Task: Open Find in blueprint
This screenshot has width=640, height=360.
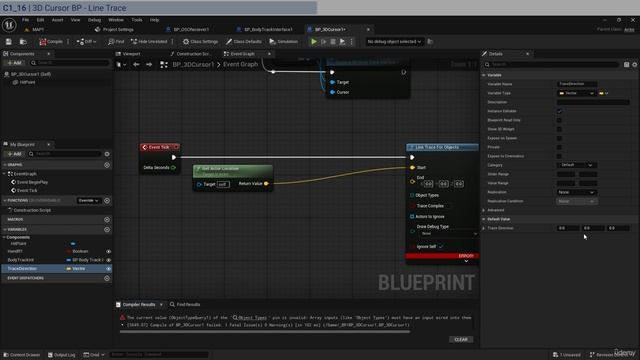Action: pos(116,42)
